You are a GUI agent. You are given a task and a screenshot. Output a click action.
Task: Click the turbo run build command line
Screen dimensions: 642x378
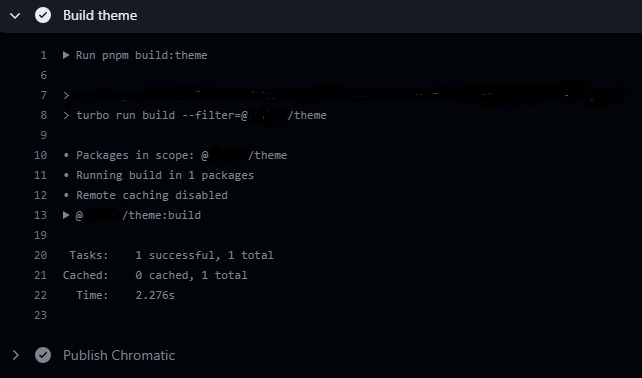tap(195, 115)
